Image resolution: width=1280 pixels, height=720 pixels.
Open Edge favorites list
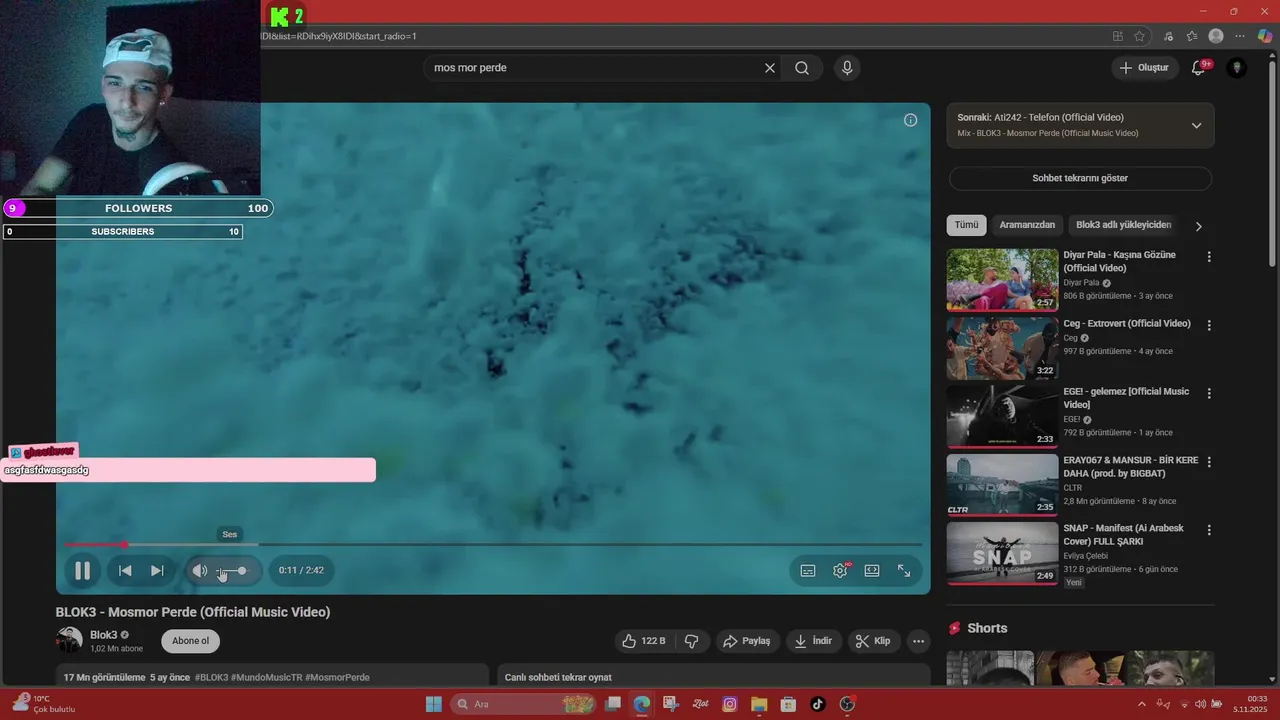click(x=1192, y=36)
